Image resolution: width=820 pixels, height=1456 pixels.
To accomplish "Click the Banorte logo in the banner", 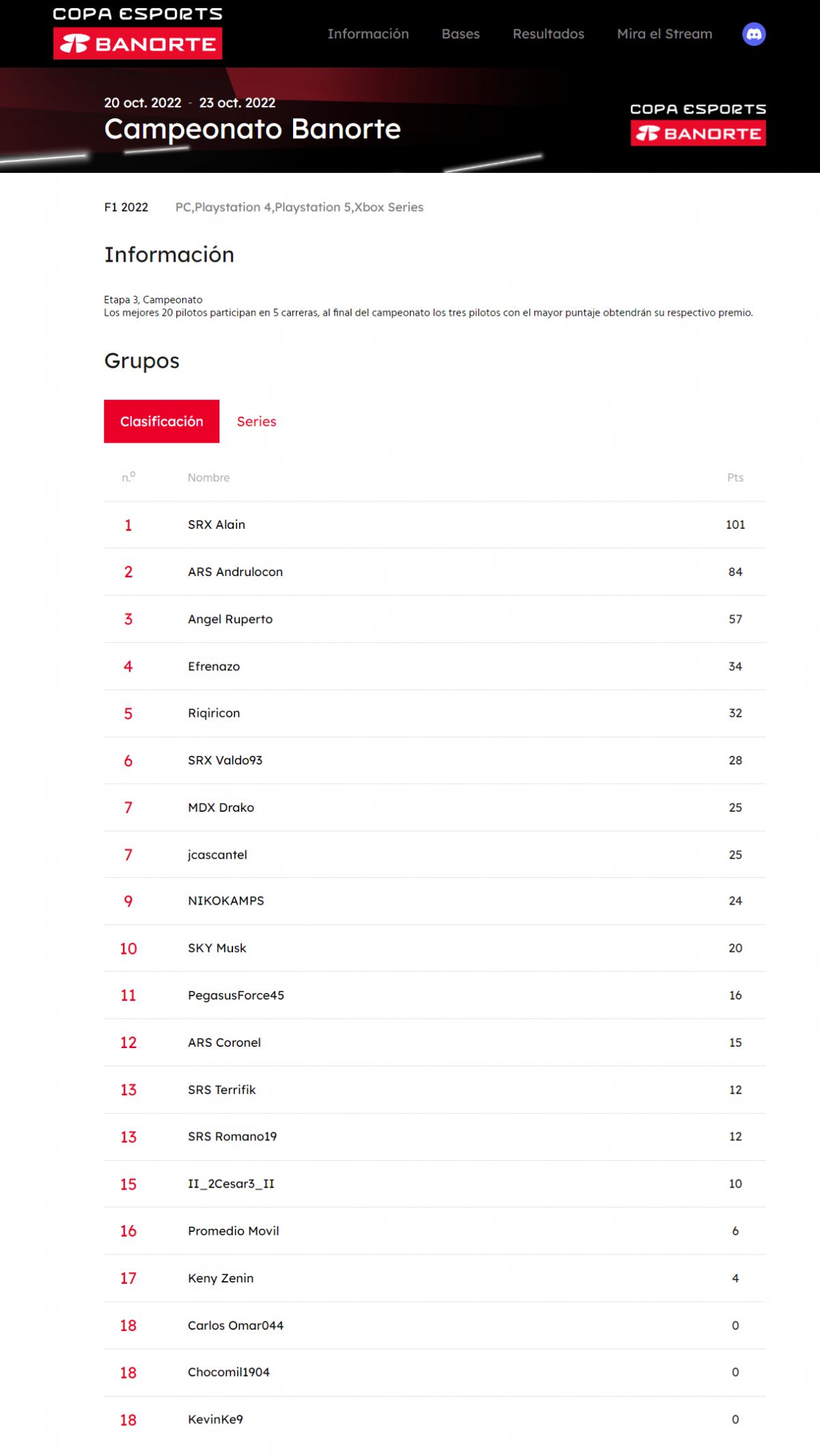I will pos(698,124).
